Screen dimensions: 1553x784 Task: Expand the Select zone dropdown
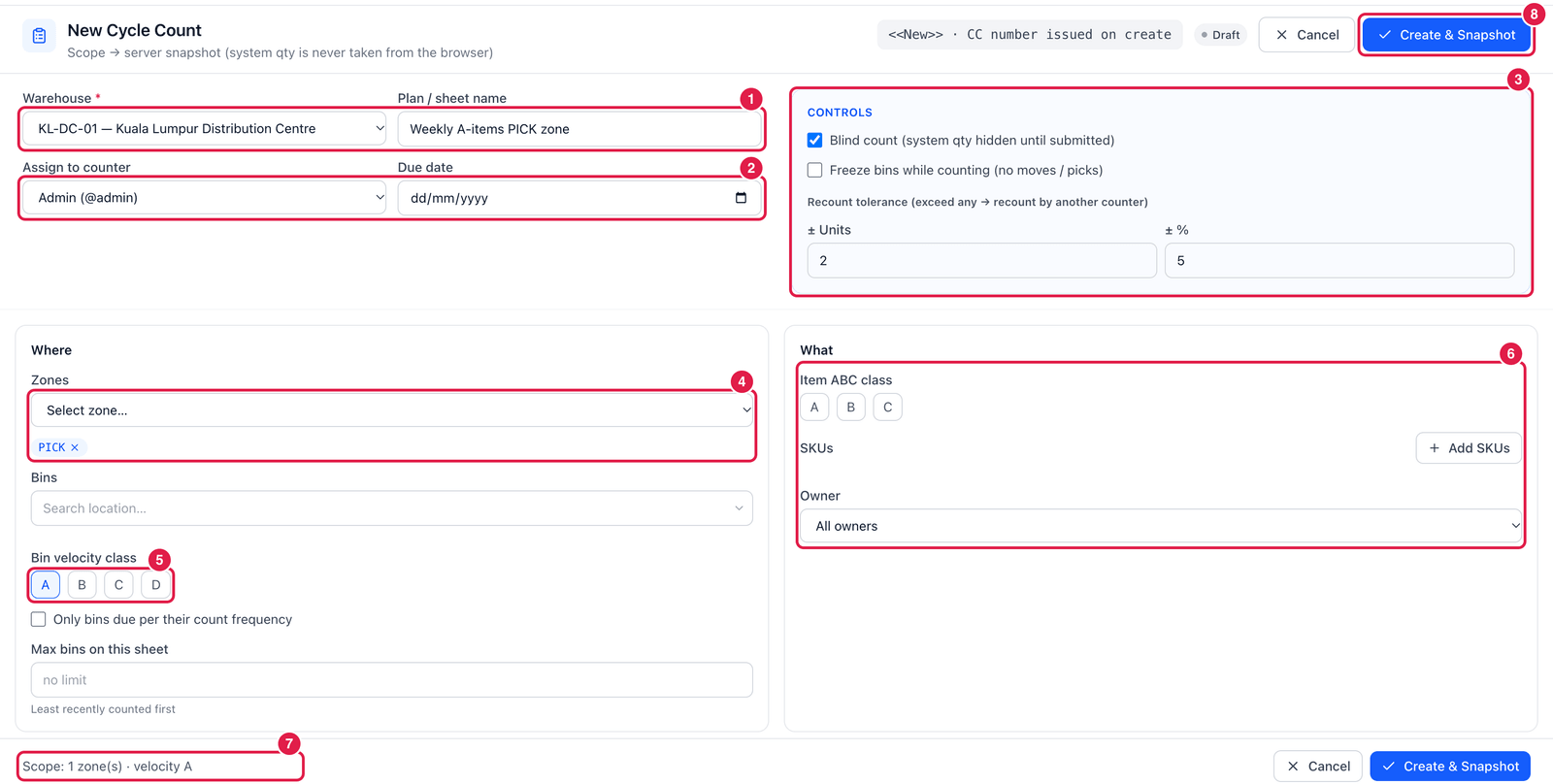[392, 410]
